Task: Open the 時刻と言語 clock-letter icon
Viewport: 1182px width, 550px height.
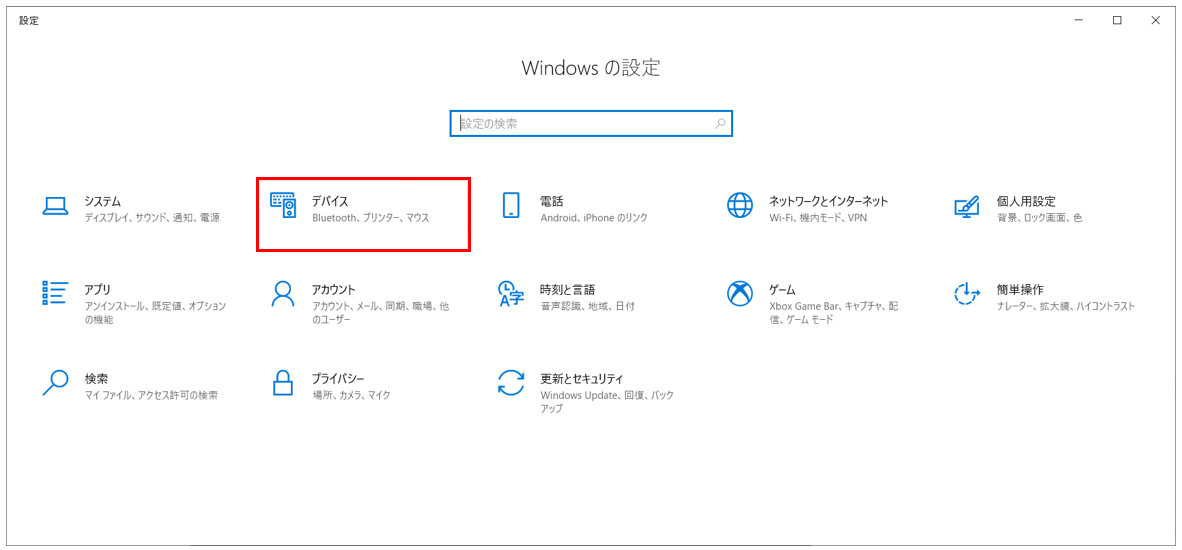Action: (x=511, y=294)
